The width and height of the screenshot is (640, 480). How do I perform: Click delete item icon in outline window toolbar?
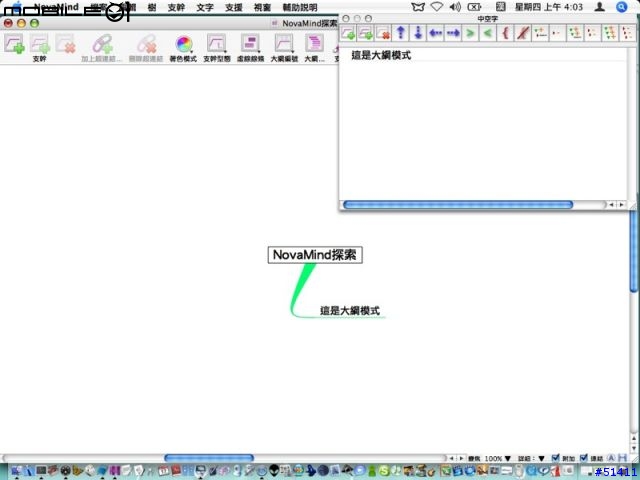coord(383,33)
